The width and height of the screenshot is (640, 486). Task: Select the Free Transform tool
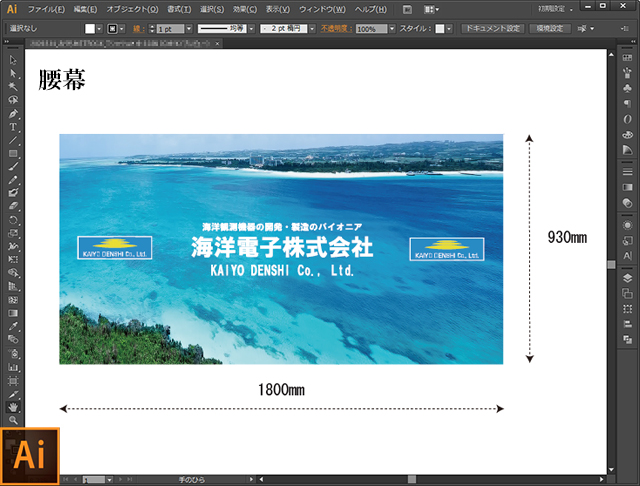click(x=13, y=260)
